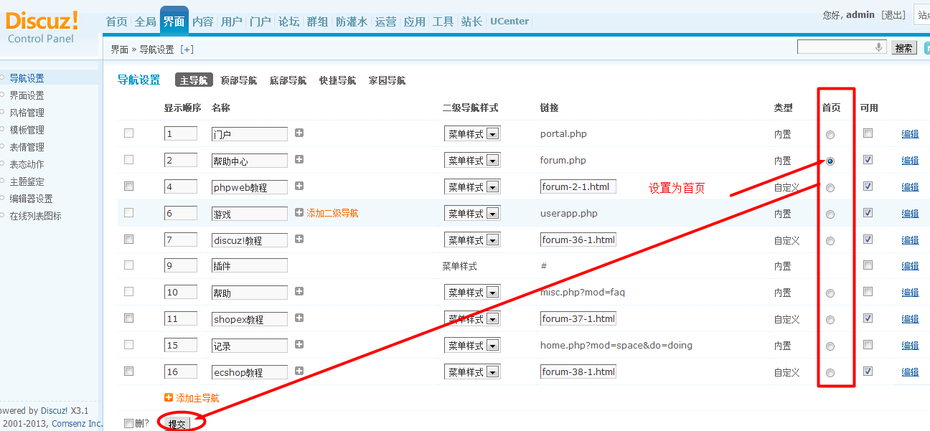Open 菜单样式 dropdown for 门户 row
This screenshot has height=431, width=930.
click(x=472, y=133)
